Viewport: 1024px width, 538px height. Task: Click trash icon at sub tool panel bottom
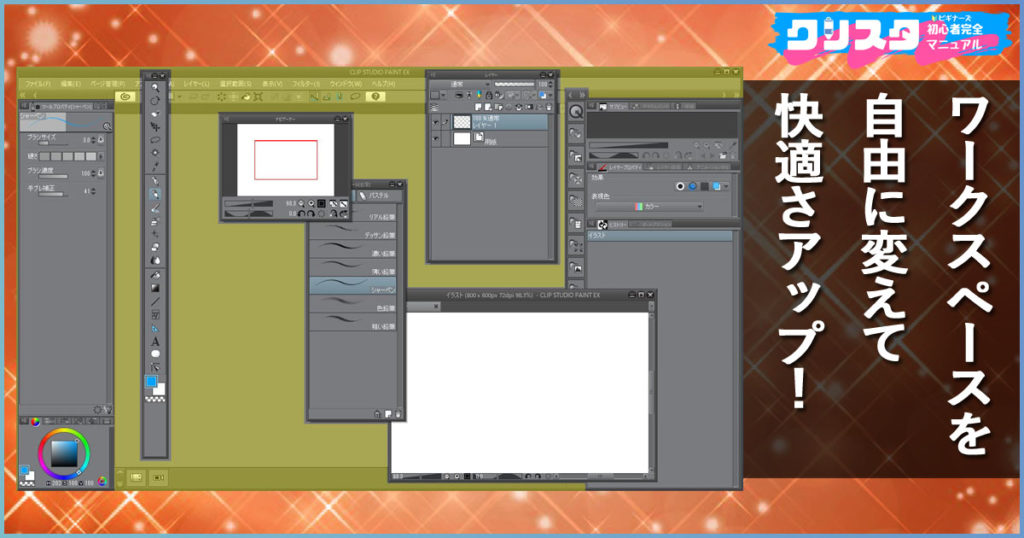coord(398,414)
